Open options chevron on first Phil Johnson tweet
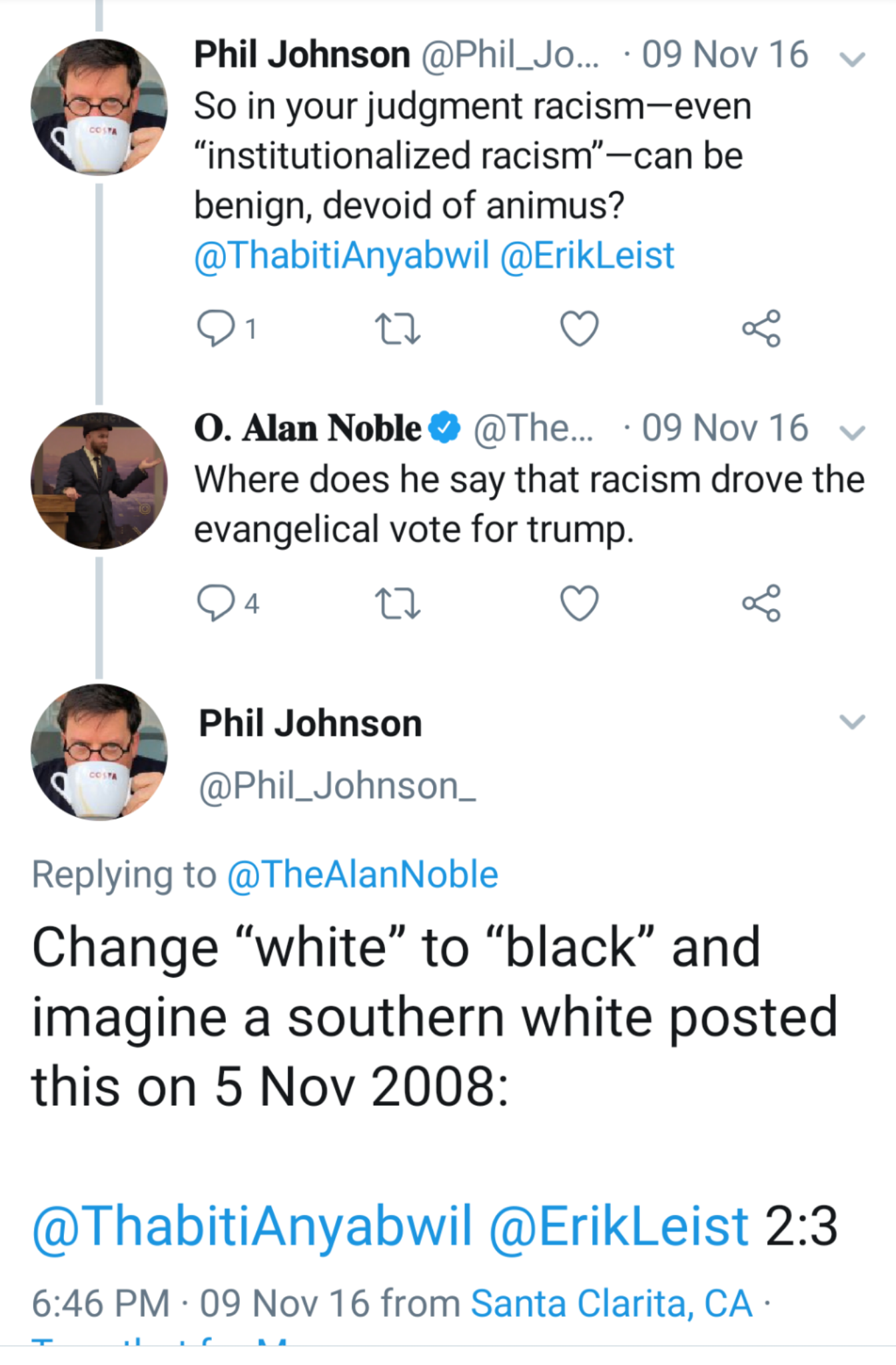Screen dimensions: 896x1365 (x=852, y=59)
